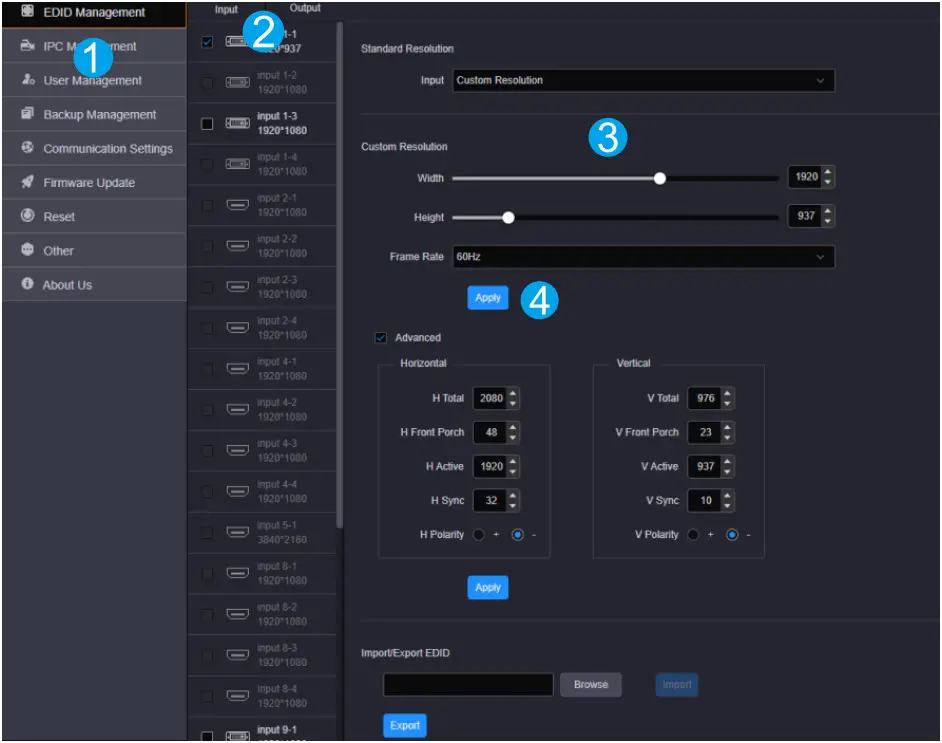Image resolution: width=942 pixels, height=743 pixels.
Task: Click the input 1-4 connector icon
Action: tap(237, 164)
